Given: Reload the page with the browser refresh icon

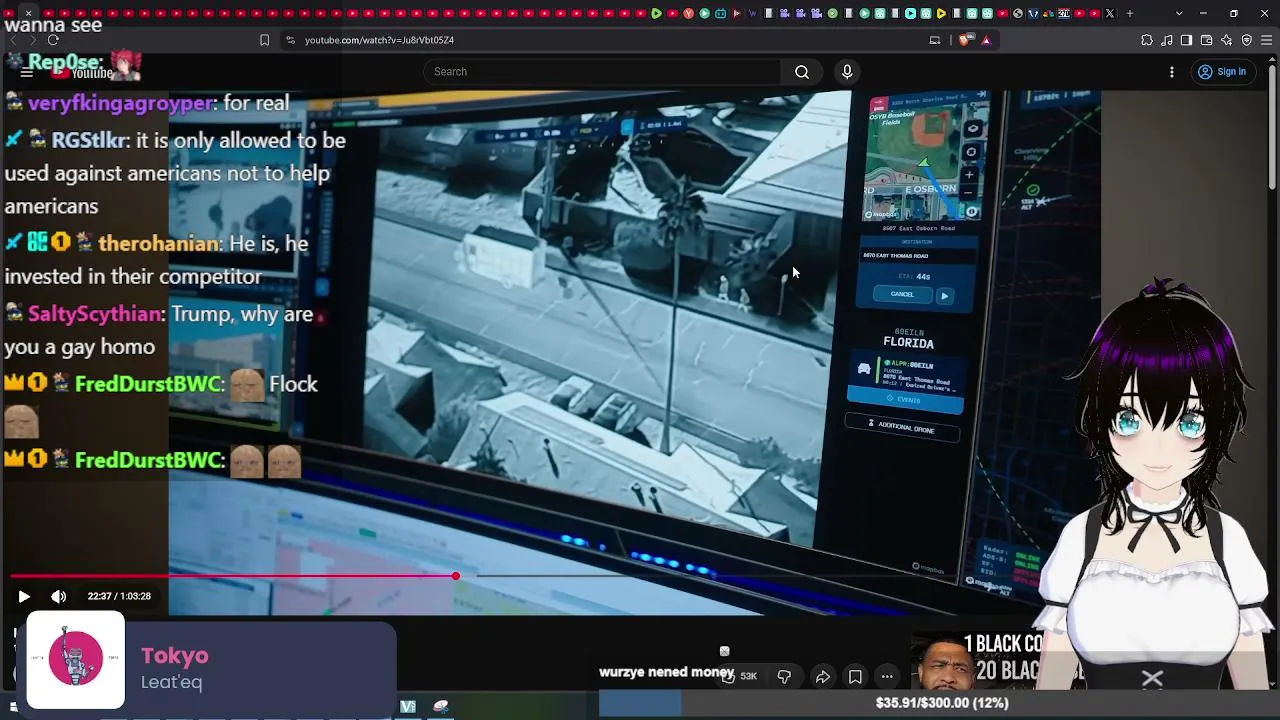Looking at the screenshot, I should (x=53, y=40).
